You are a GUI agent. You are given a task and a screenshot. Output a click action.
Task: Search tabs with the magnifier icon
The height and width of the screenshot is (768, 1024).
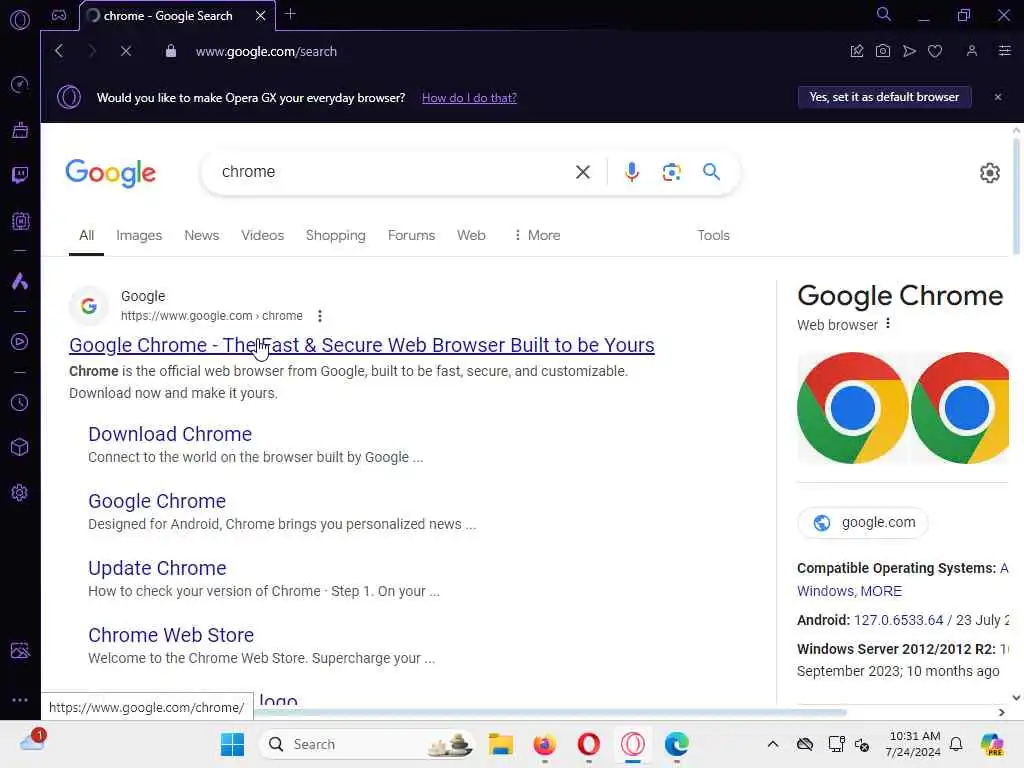pyautogui.click(x=884, y=14)
